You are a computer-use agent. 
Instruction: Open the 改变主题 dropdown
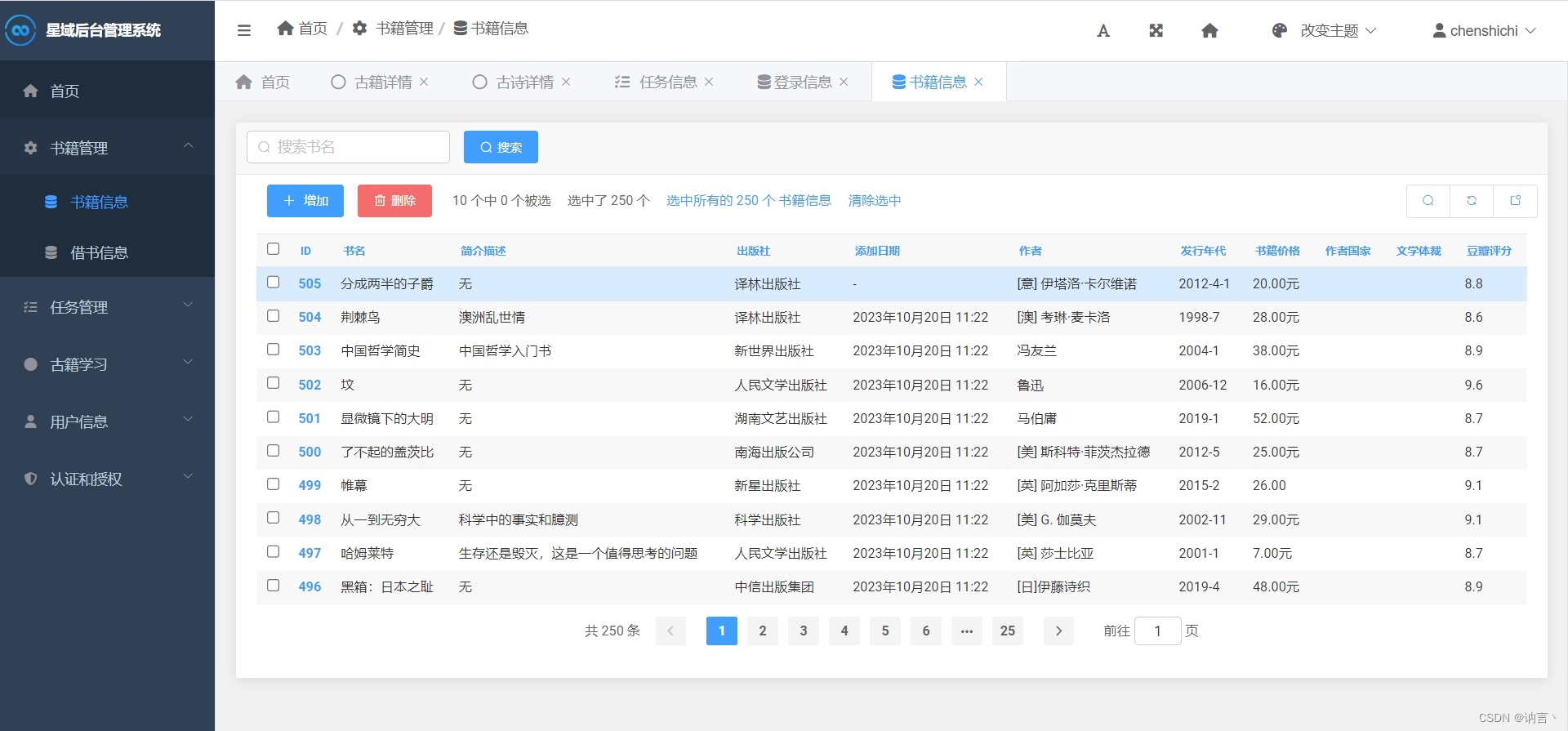coord(1324,31)
